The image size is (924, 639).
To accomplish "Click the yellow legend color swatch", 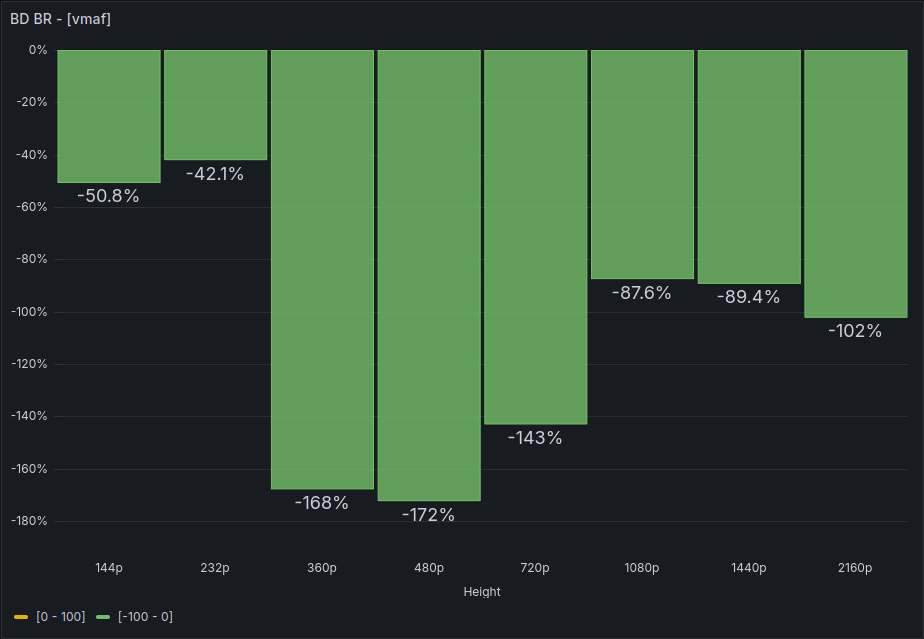I will [22, 617].
